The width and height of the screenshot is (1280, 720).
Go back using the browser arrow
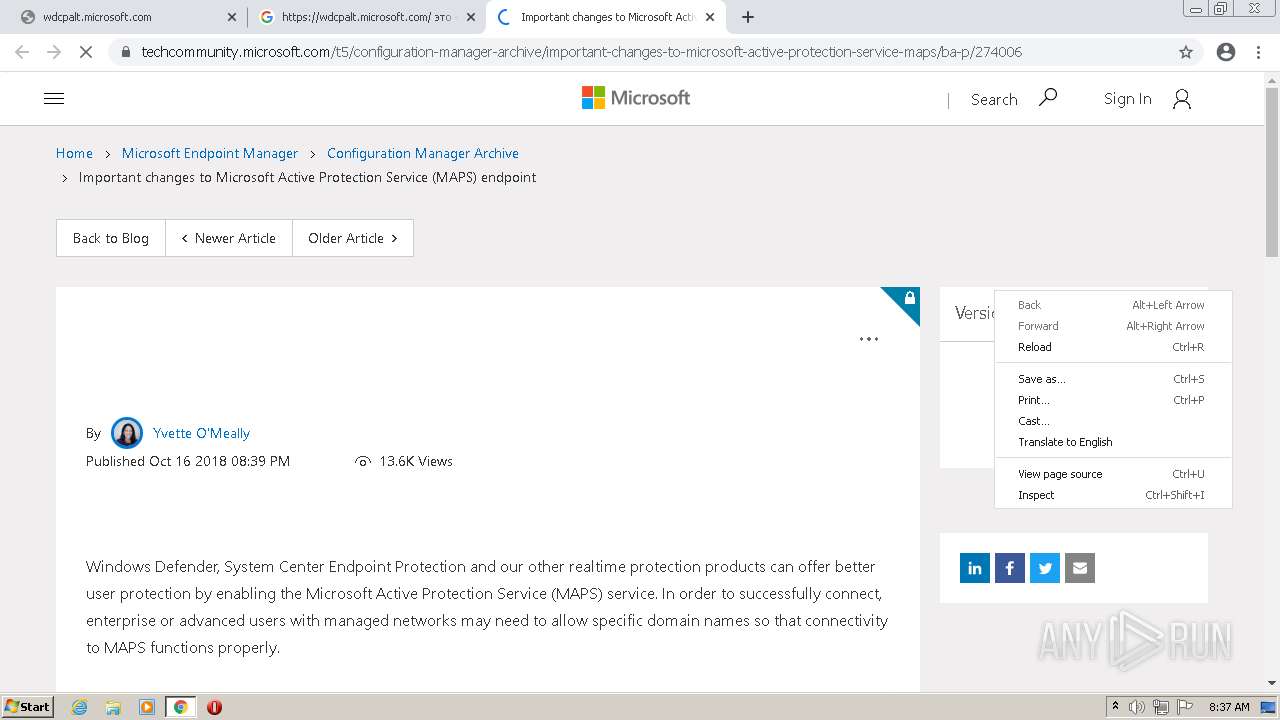click(x=22, y=52)
